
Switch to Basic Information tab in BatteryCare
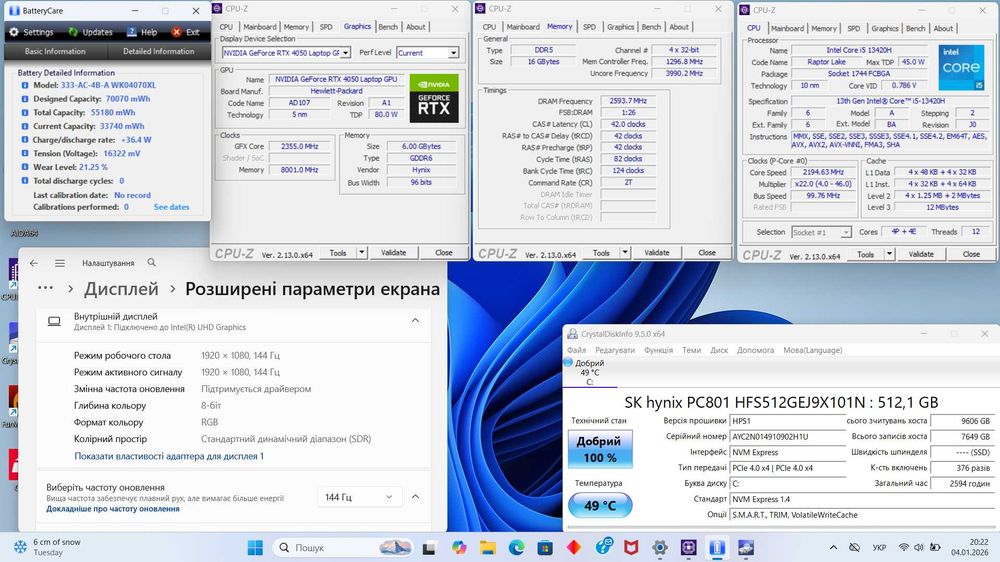click(x=55, y=51)
